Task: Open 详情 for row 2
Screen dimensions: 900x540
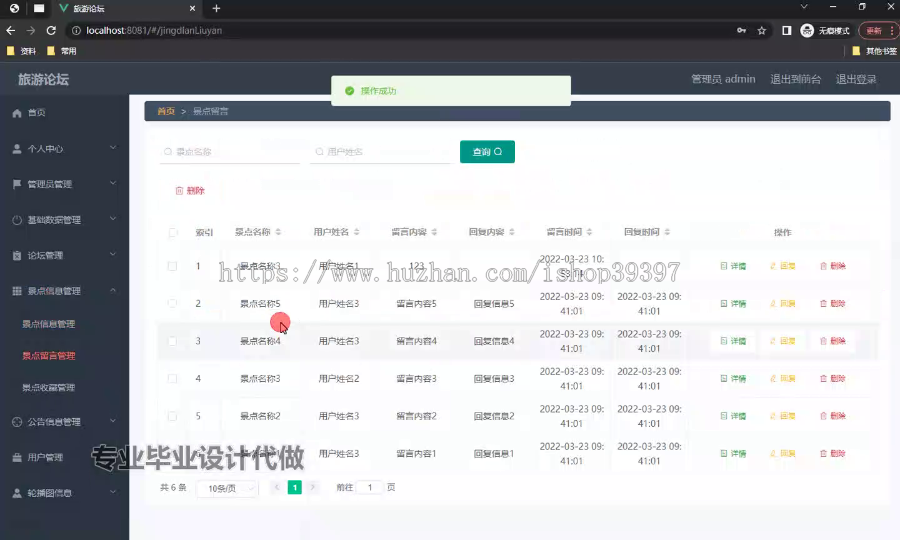Action: tap(733, 304)
